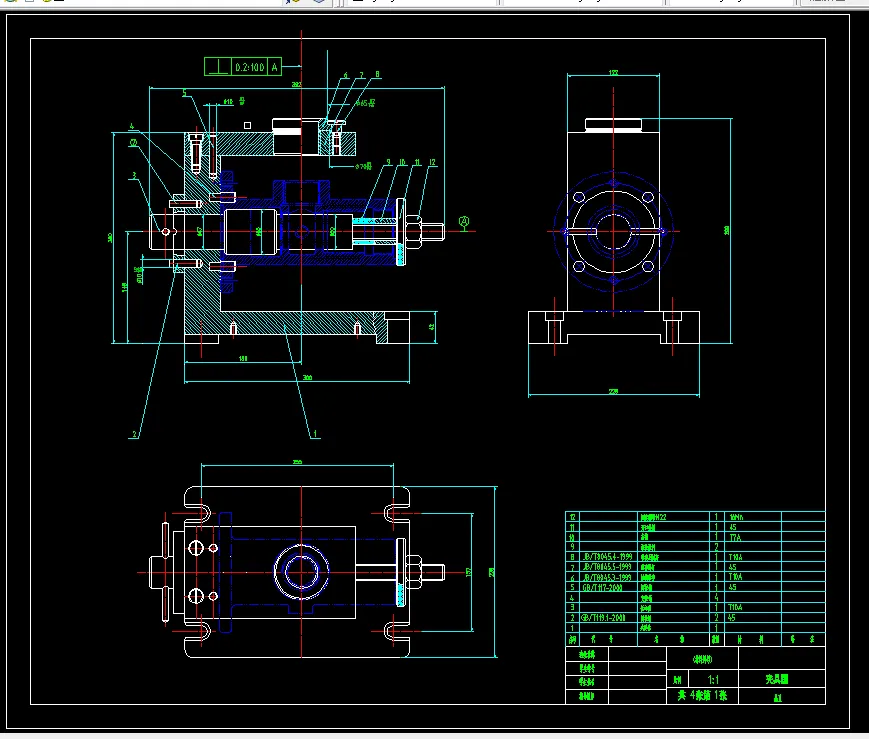
Task: Select part callout number 4
Action: tap(131, 126)
